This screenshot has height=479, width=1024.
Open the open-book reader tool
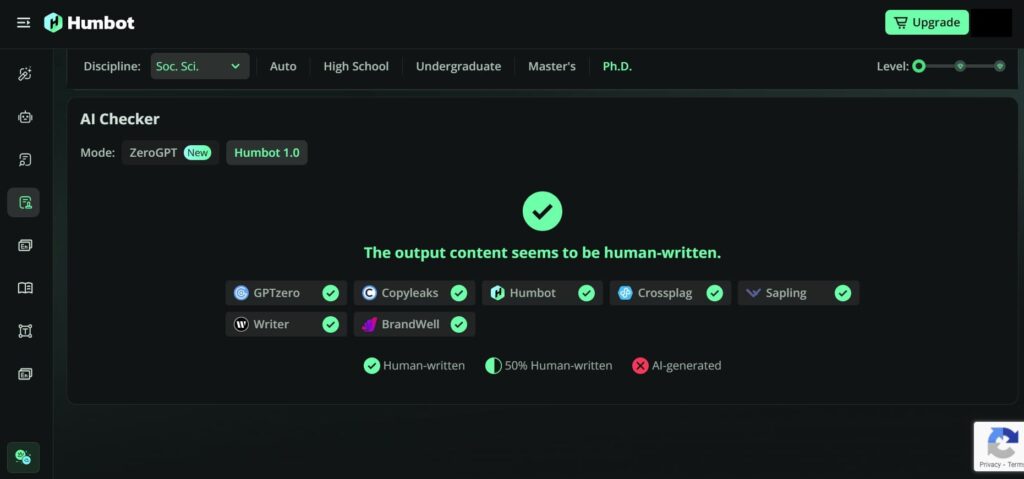[25, 288]
